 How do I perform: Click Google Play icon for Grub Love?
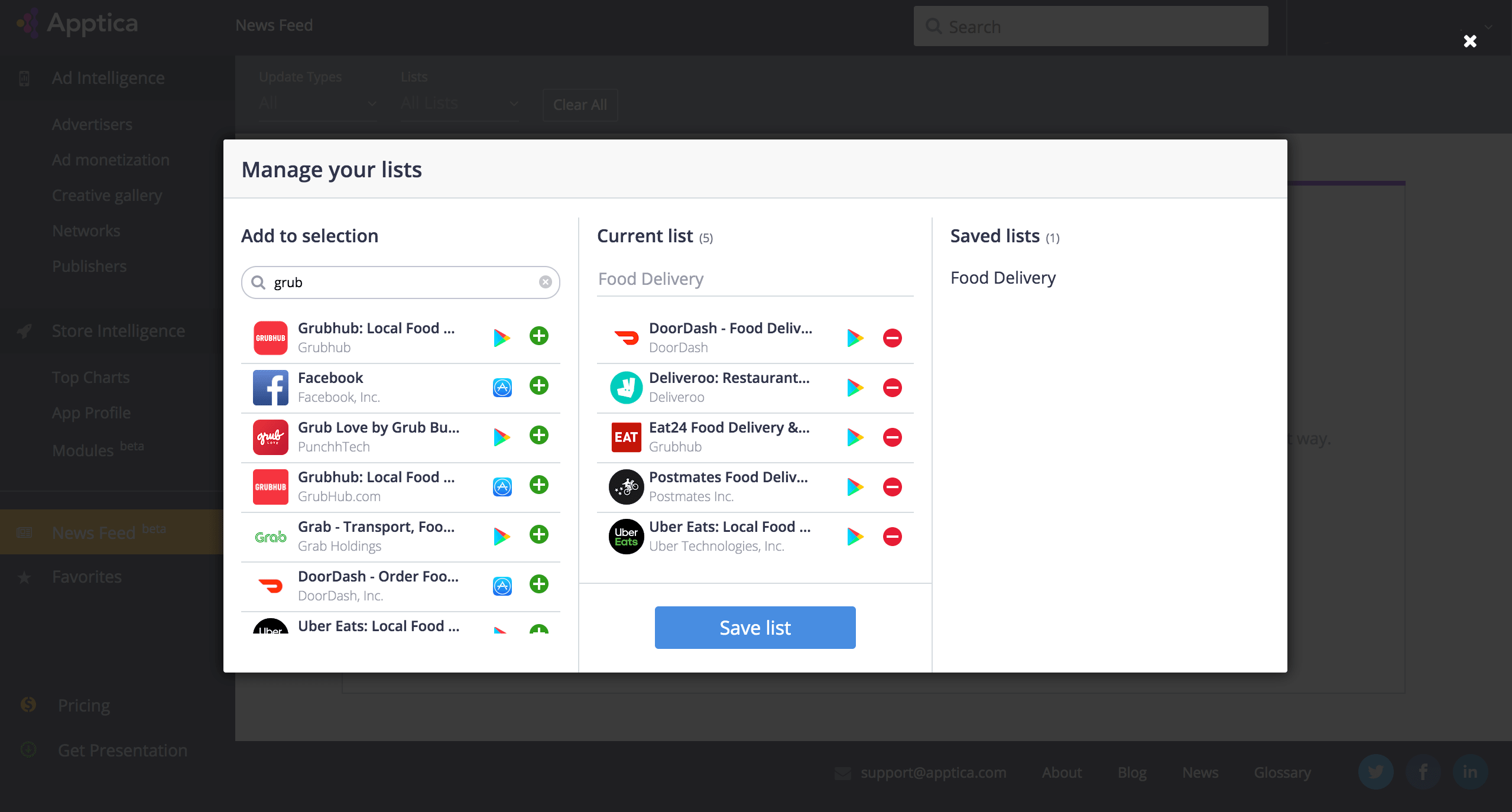click(502, 437)
